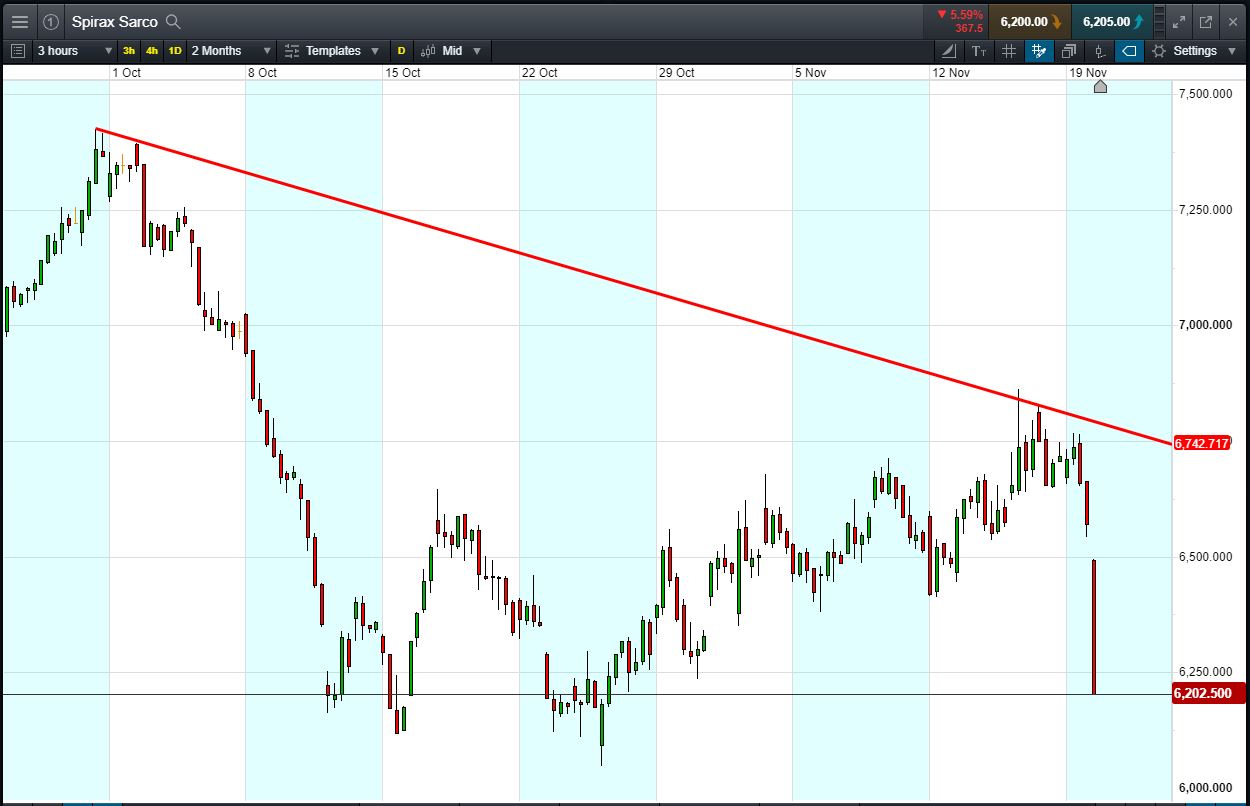Select the text annotation tool
Viewport: 1250px width, 806px height.
click(979, 50)
